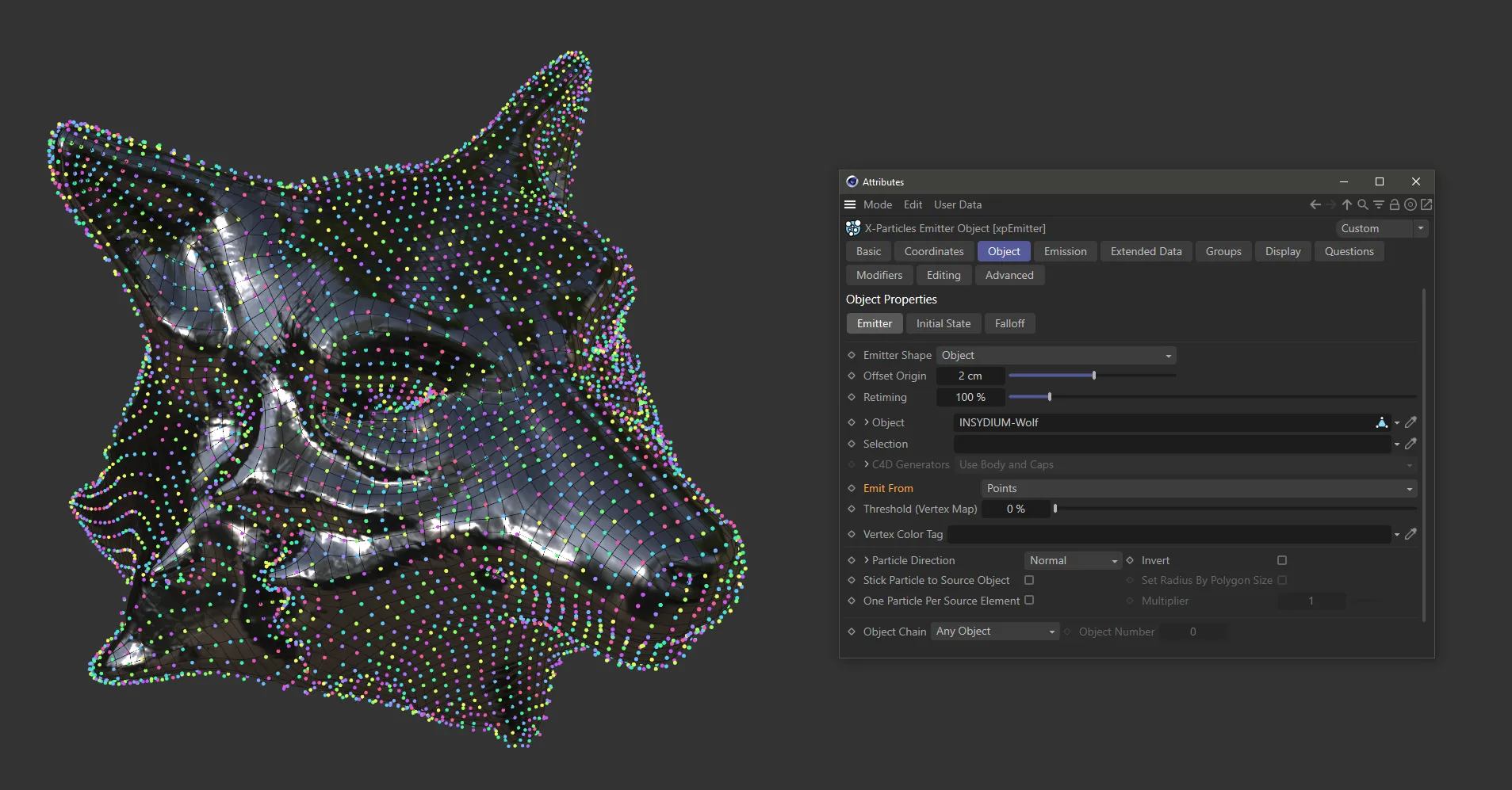Open Attributes in new window icon
The image size is (1512, 790).
[1426, 204]
